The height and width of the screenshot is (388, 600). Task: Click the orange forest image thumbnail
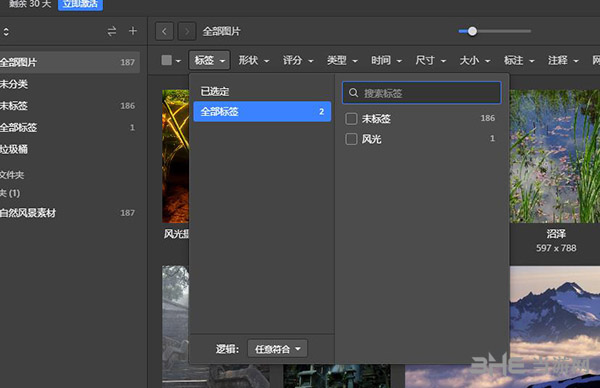click(x=175, y=156)
